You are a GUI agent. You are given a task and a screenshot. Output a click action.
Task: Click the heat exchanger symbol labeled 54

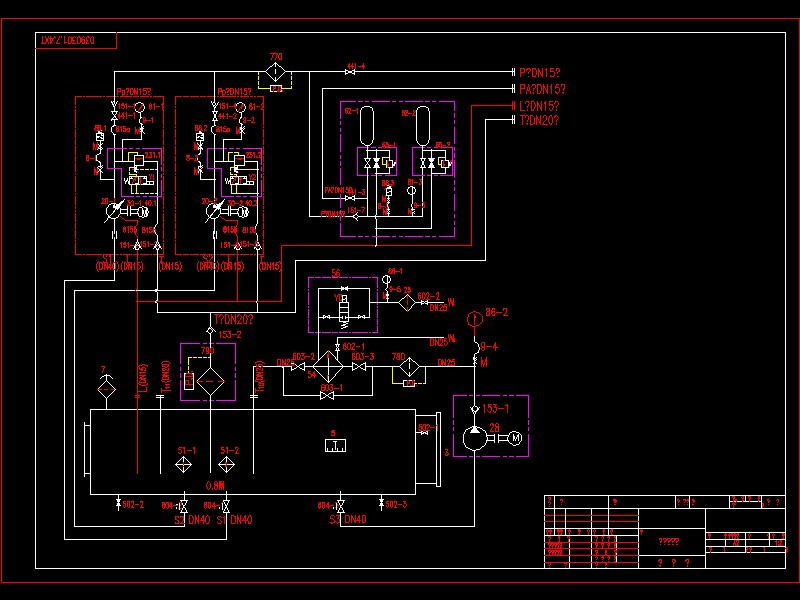pyautogui.click(x=328, y=367)
